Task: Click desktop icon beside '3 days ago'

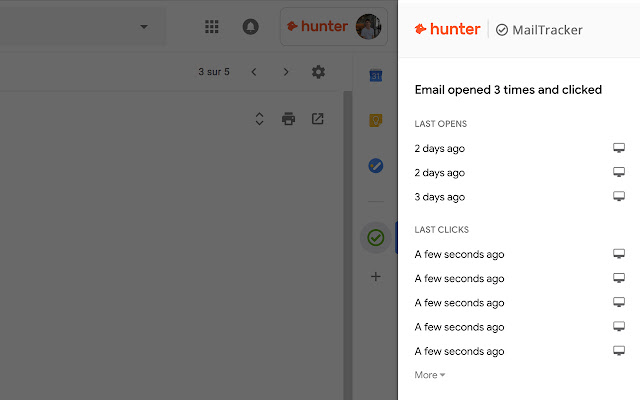Action: point(619,197)
